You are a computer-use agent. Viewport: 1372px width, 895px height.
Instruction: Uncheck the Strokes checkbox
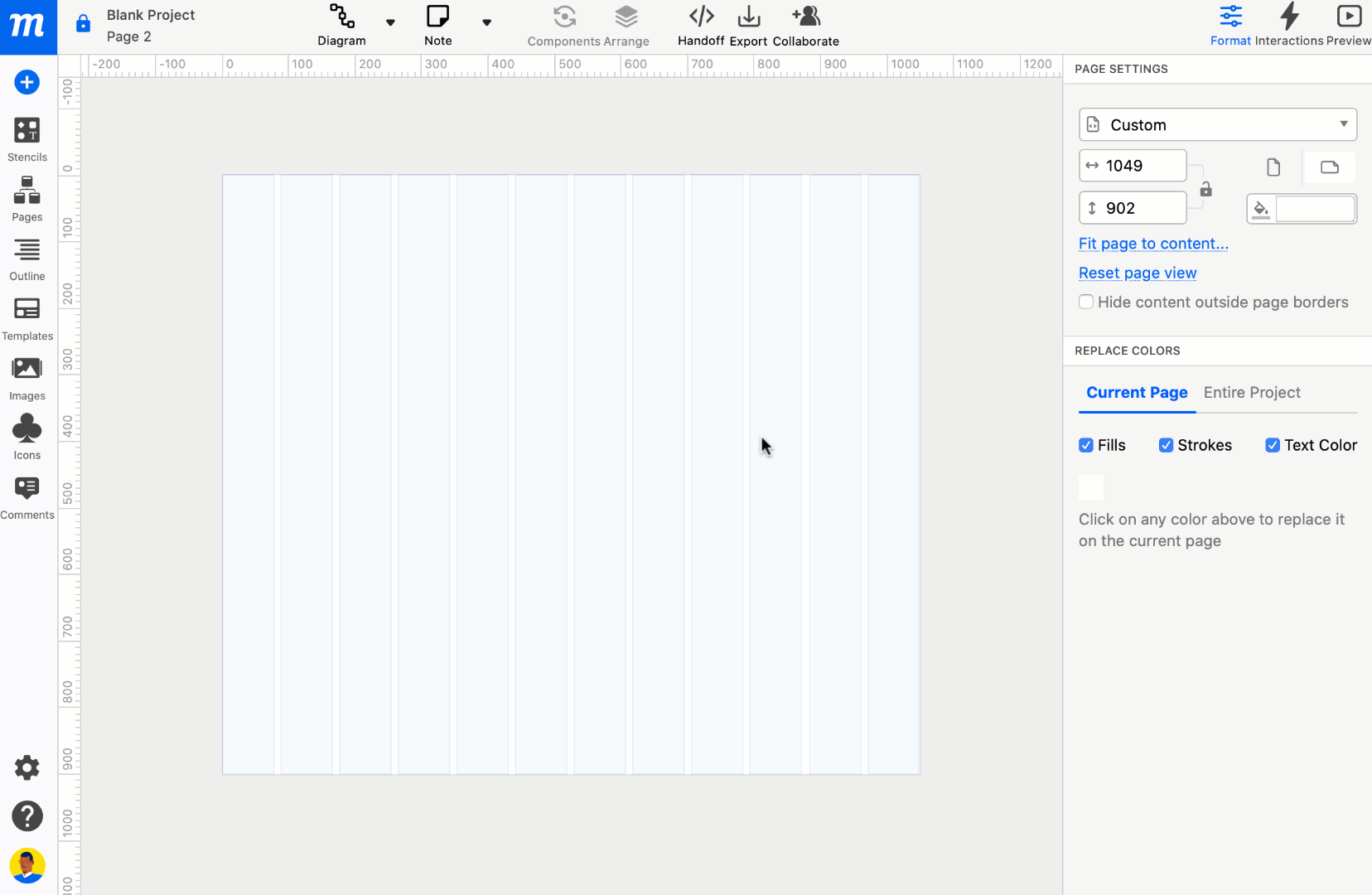click(1166, 445)
